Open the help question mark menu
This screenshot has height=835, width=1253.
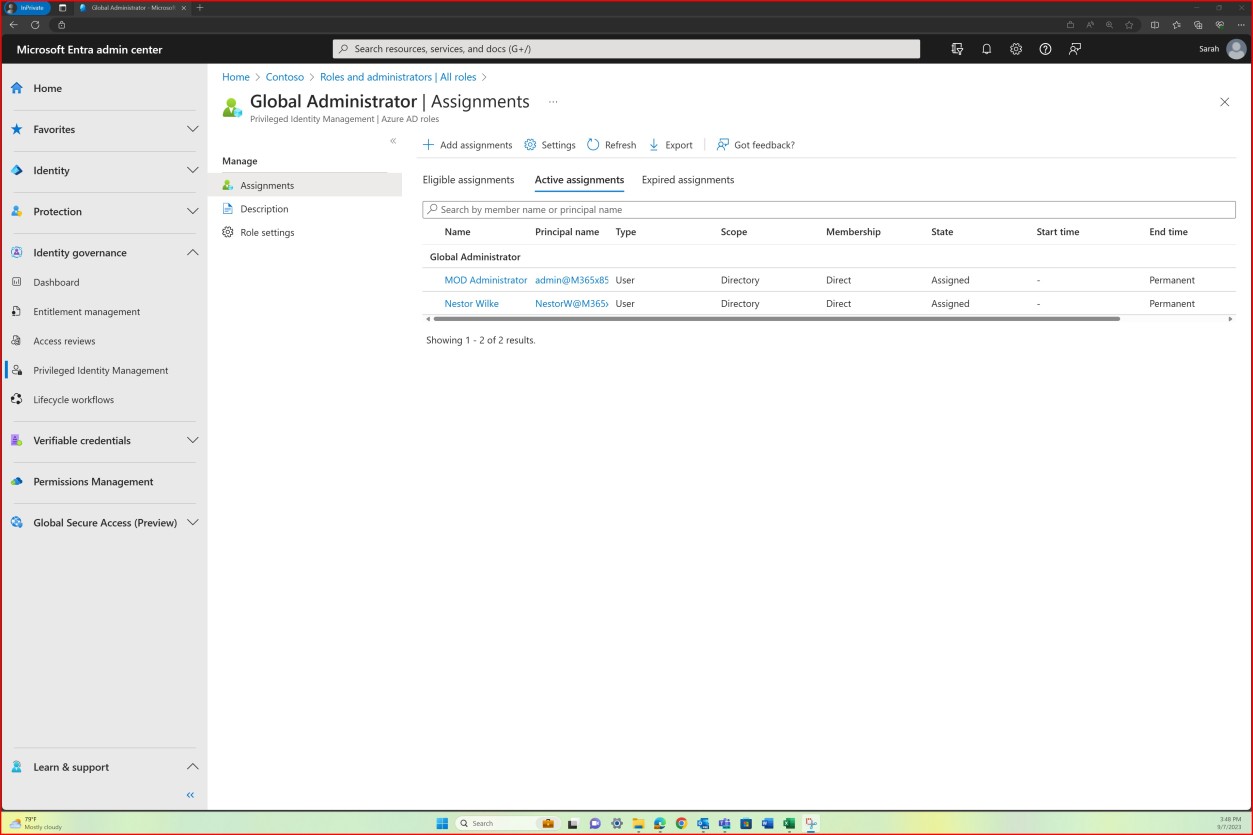pos(1045,48)
